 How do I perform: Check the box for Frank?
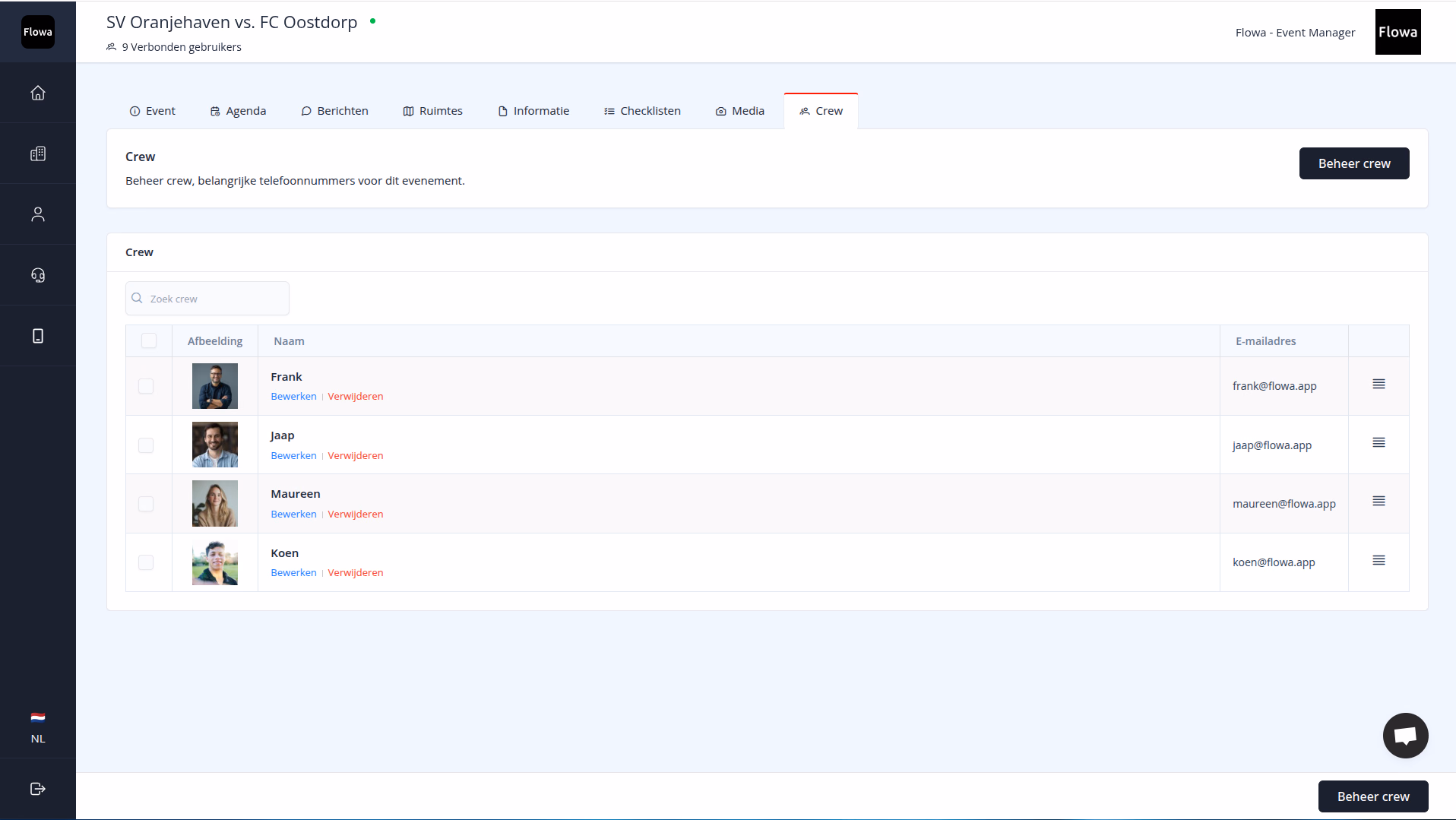[x=146, y=386]
